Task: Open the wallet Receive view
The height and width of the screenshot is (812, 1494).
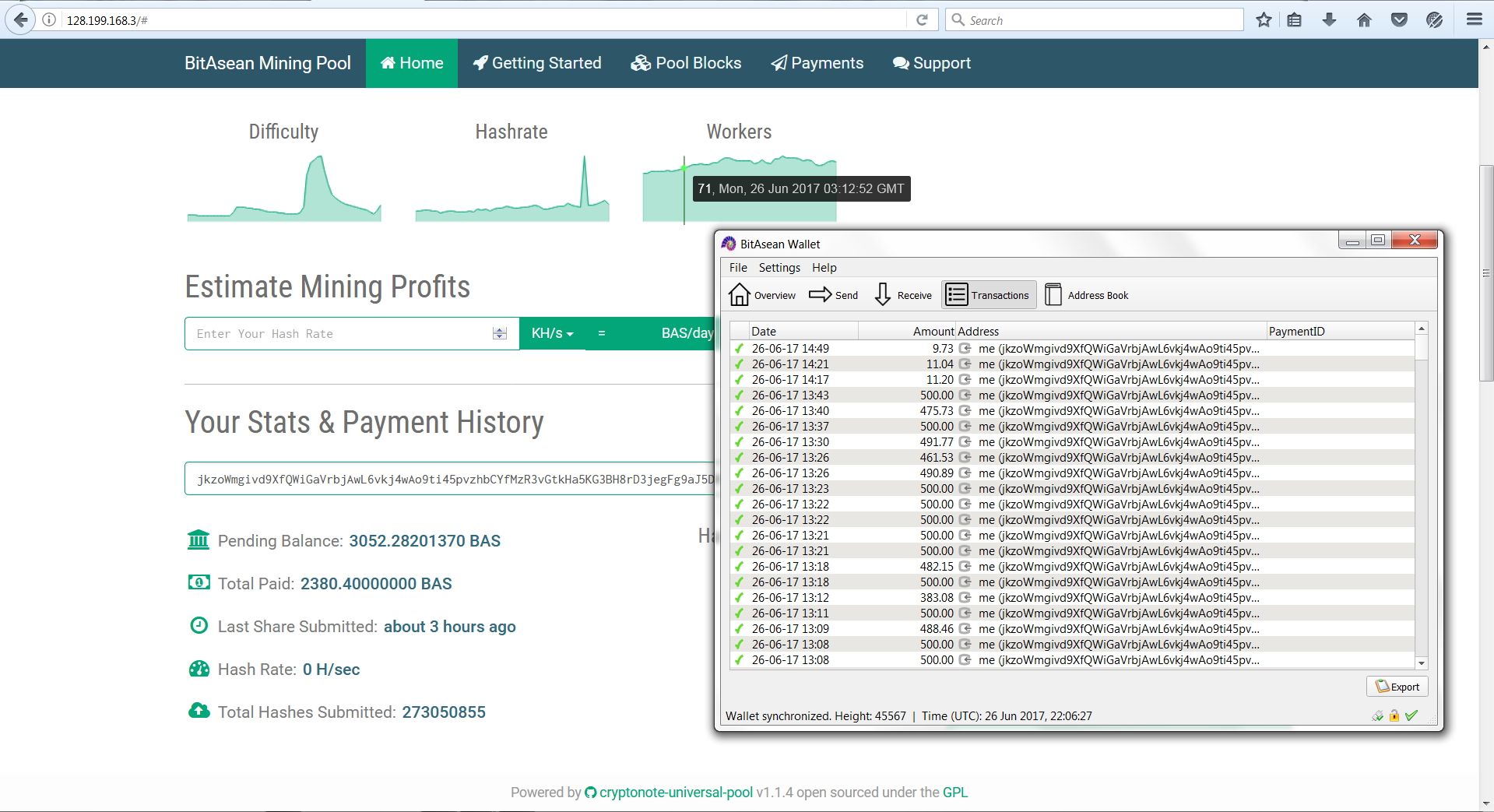Action: [x=902, y=295]
